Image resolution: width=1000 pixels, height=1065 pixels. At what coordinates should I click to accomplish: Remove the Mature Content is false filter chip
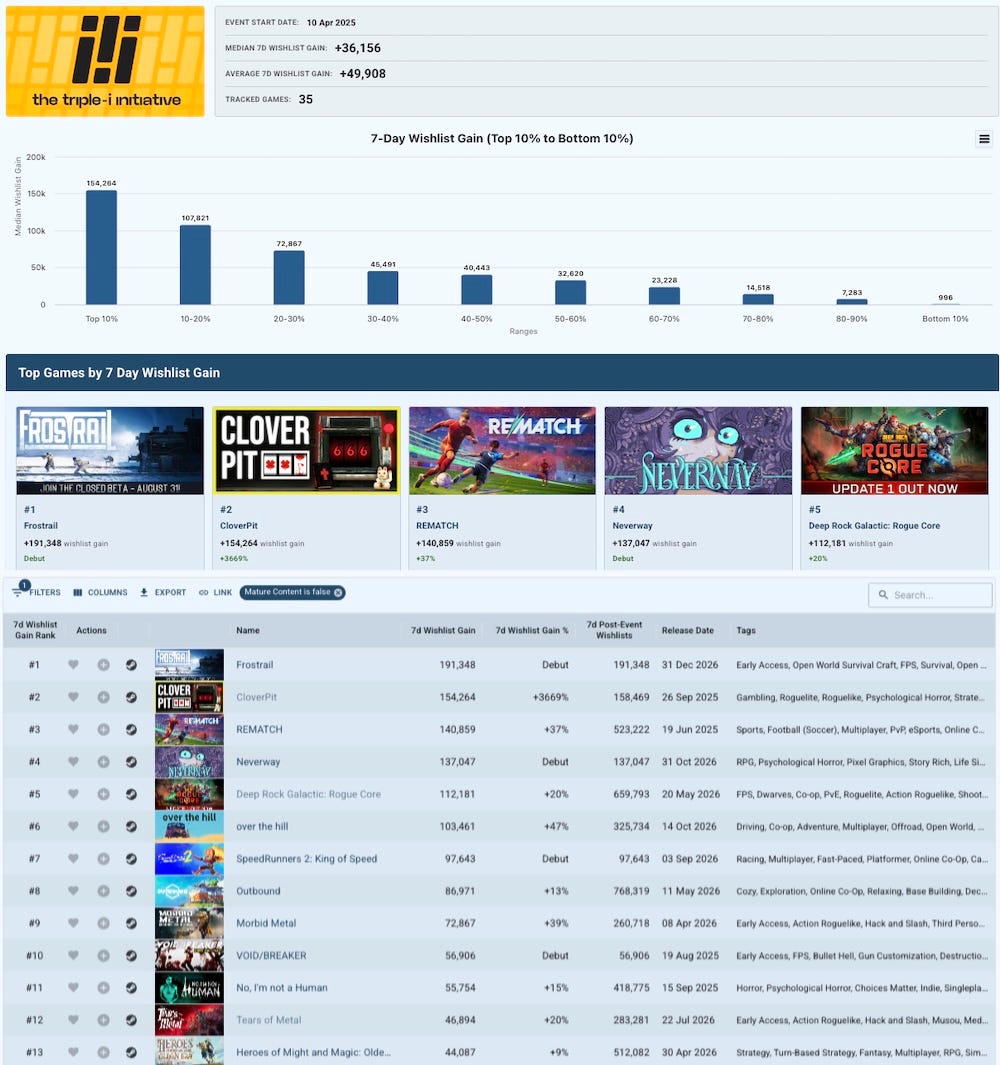[338, 592]
